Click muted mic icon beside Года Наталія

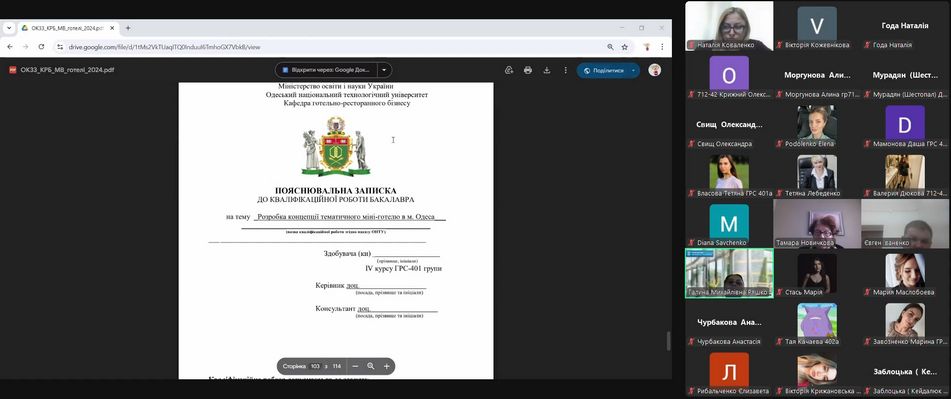coord(868,45)
